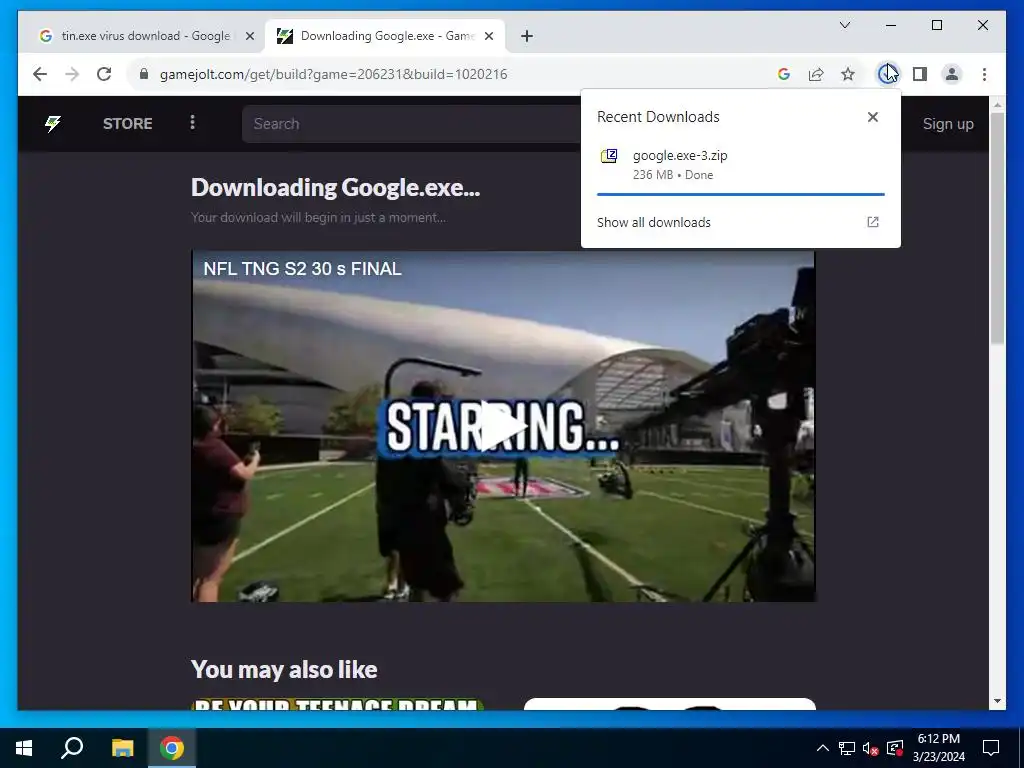This screenshot has width=1024, height=768.
Task: Click the address bar URL
Action: click(x=333, y=74)
